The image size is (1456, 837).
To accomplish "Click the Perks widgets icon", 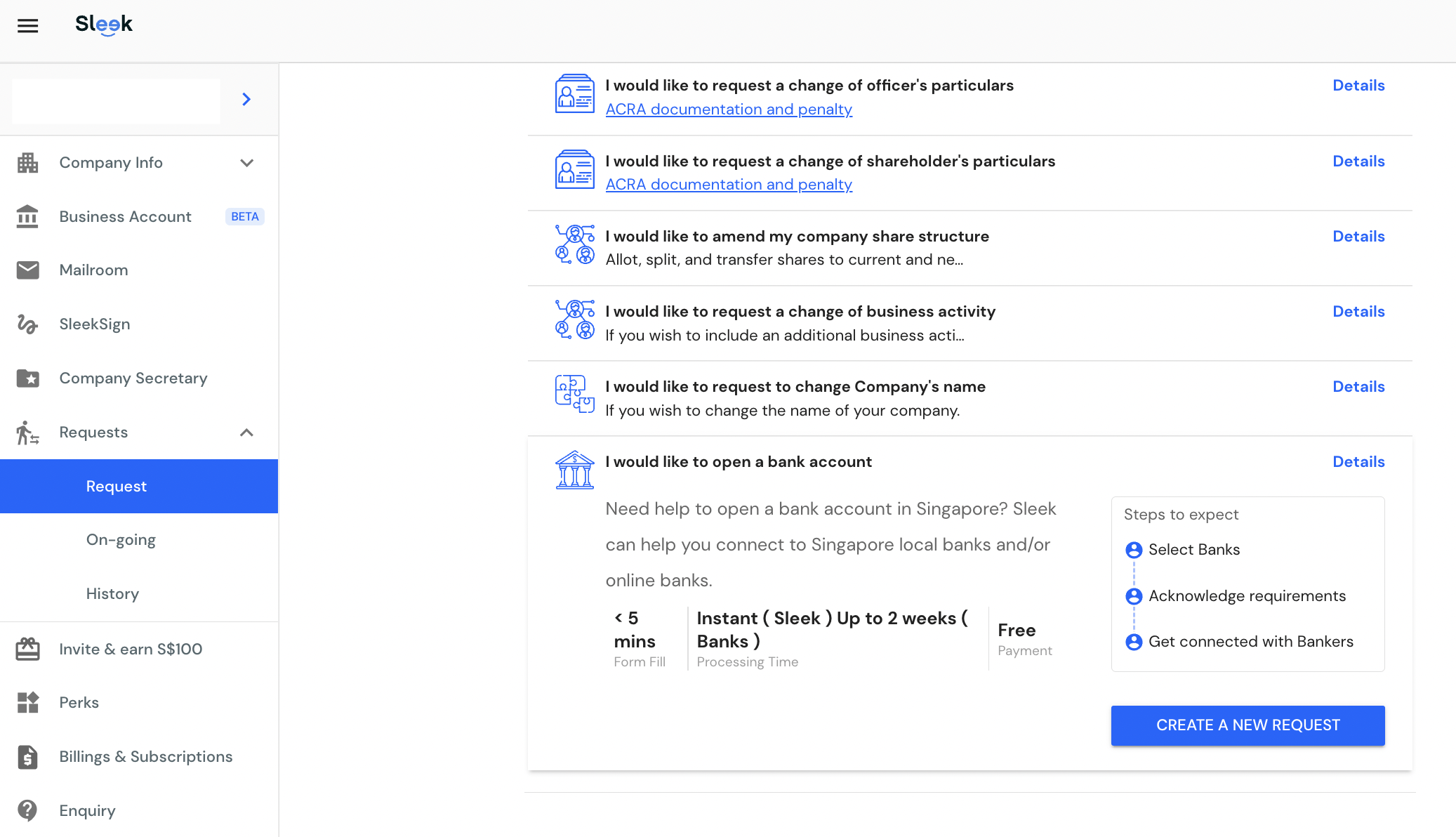I will (27, 702).
